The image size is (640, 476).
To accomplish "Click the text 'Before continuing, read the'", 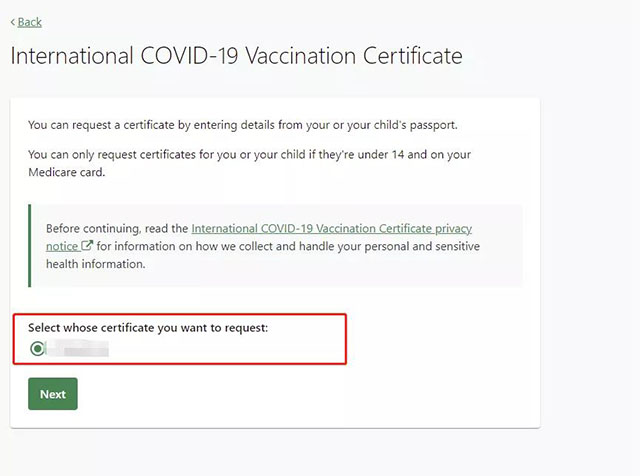I will 117,228.
